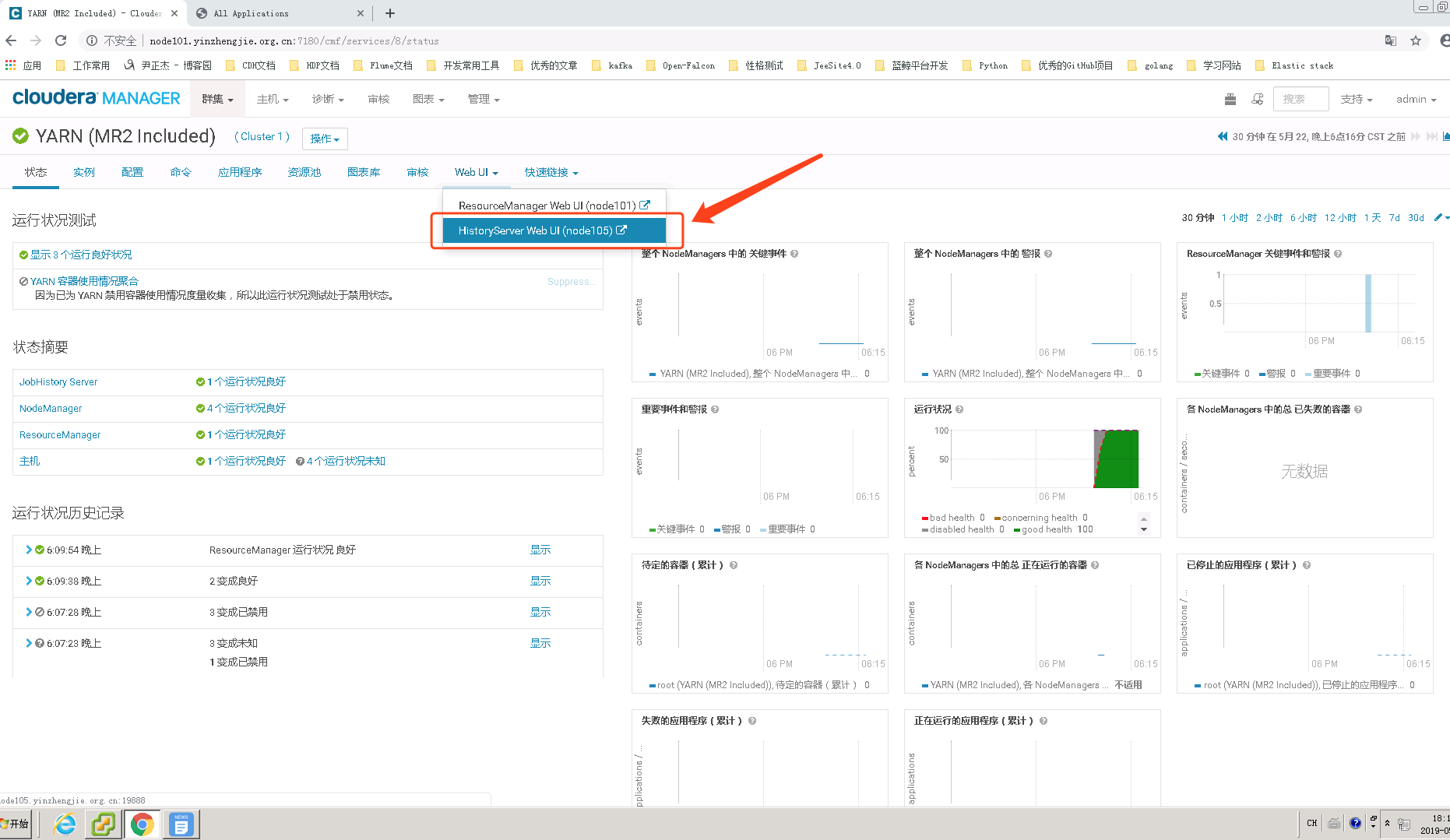
Task: Open the 操作 actions dropdown button
Action: tap(325, 139)
